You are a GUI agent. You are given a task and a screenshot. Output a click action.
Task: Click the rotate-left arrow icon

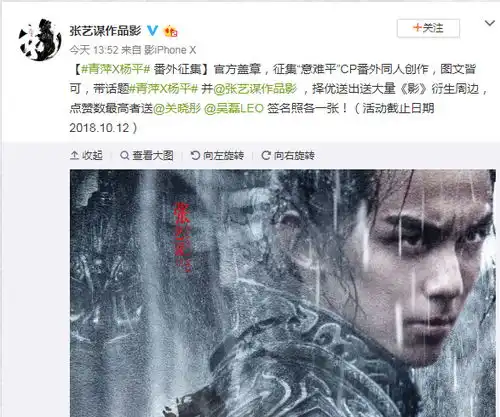coord(195,155)
